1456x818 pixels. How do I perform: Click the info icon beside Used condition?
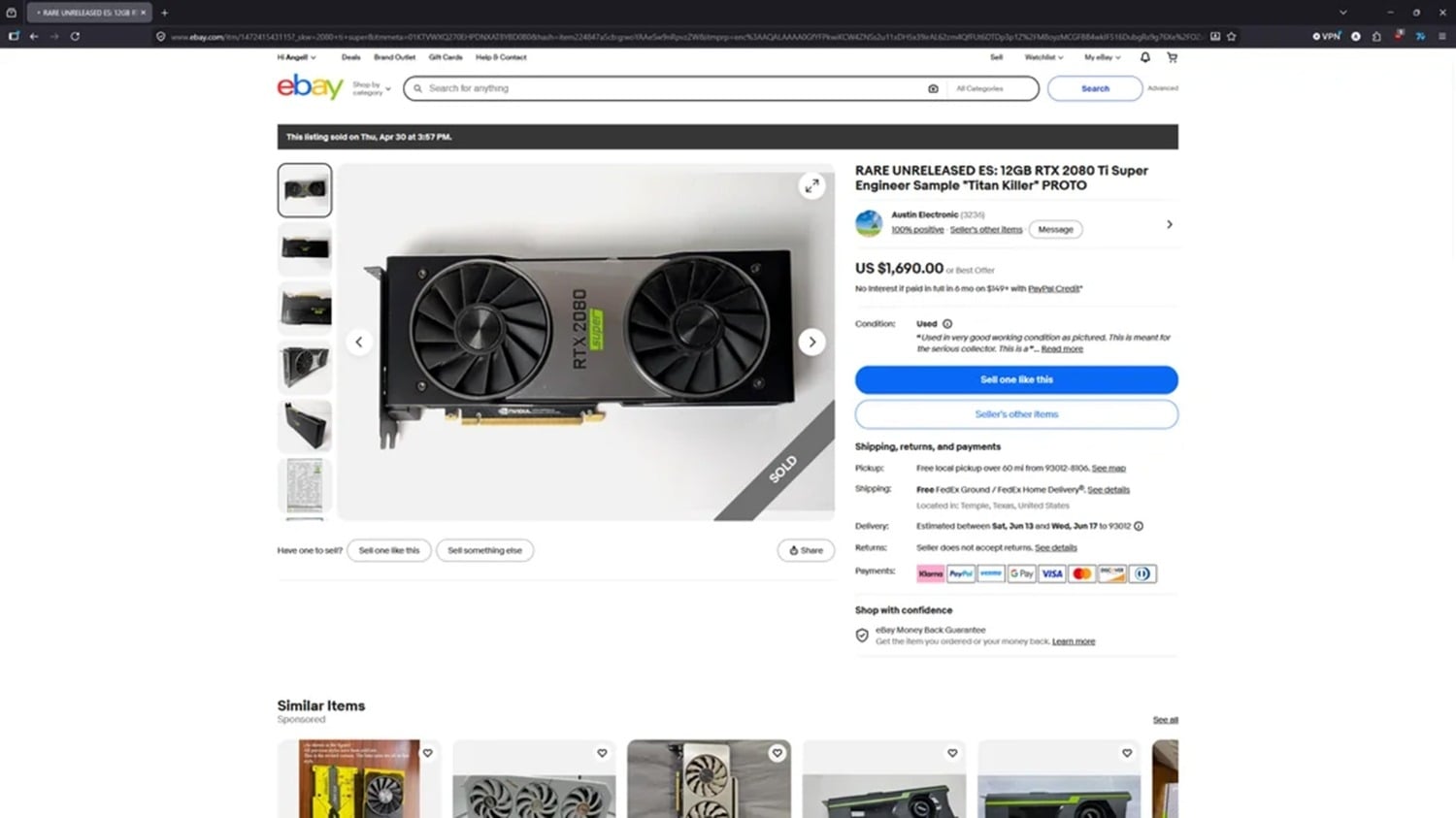click(x=947, y=324)
